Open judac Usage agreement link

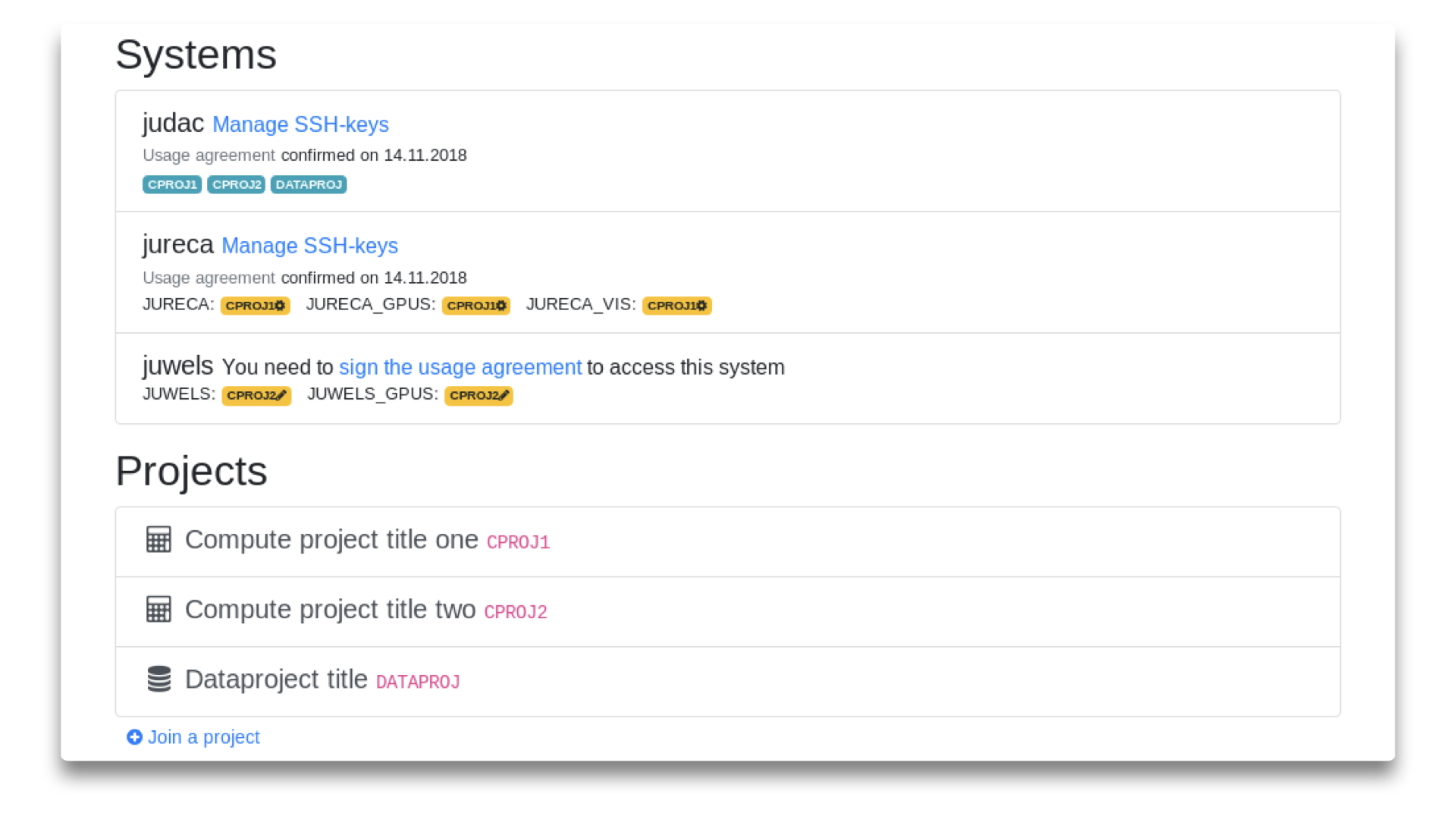(209, 155)
